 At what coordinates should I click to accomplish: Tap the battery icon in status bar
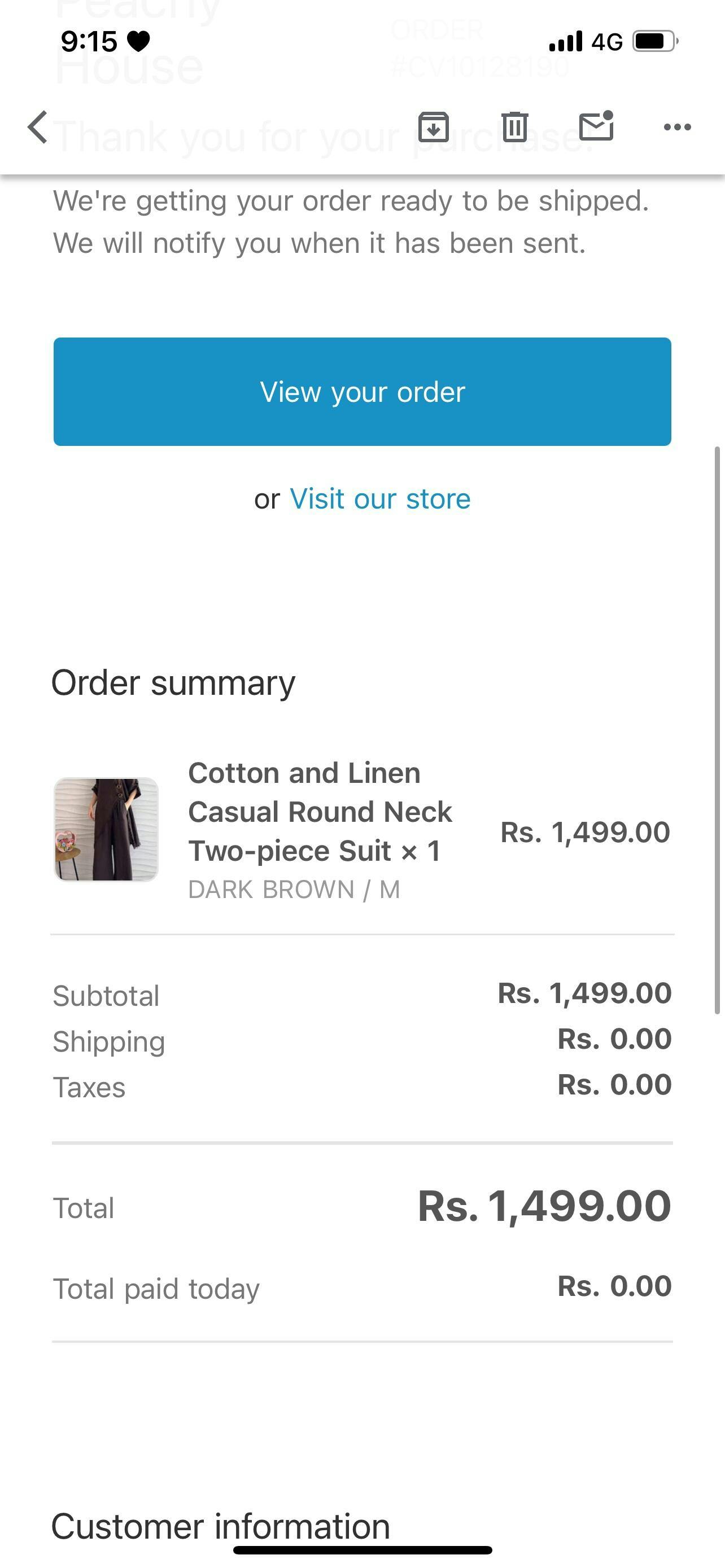click(x=655, y=41)
